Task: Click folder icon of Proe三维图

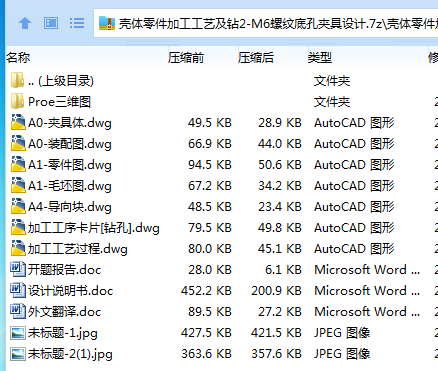Action: [17, 101]
